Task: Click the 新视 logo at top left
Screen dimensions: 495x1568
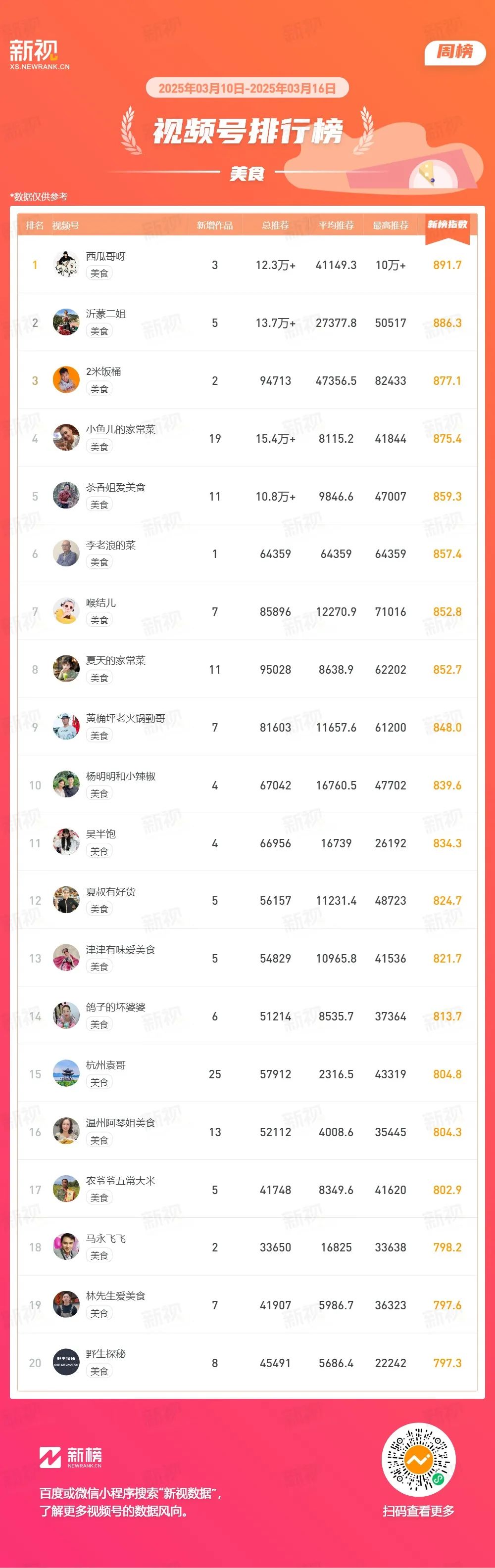Action: [x=40, y=55]
